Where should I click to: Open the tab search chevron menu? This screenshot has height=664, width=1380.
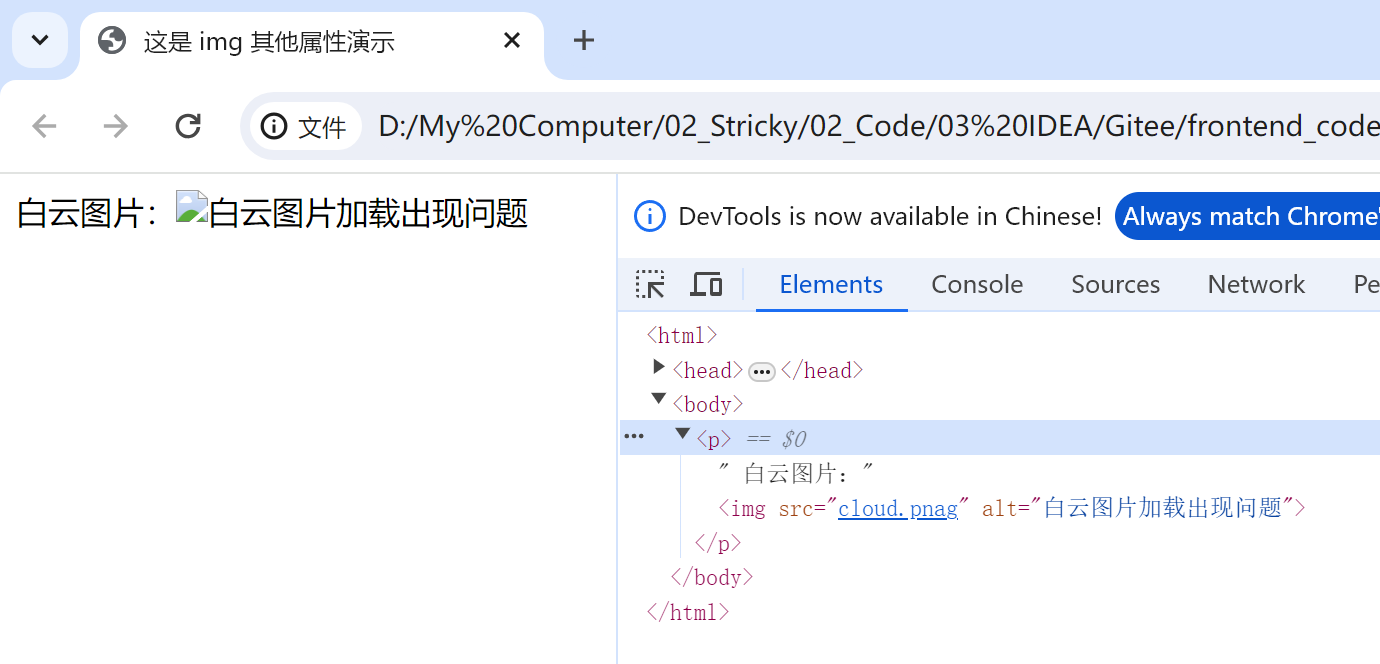click(39, 40)
